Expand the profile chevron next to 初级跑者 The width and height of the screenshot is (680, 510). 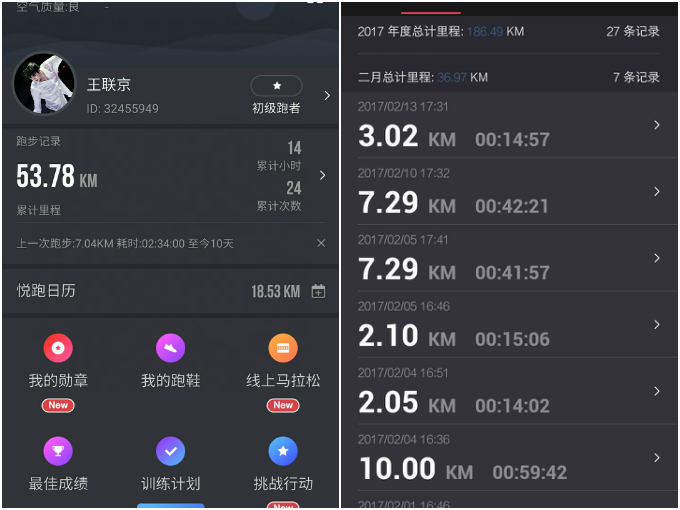coord(326,96)
